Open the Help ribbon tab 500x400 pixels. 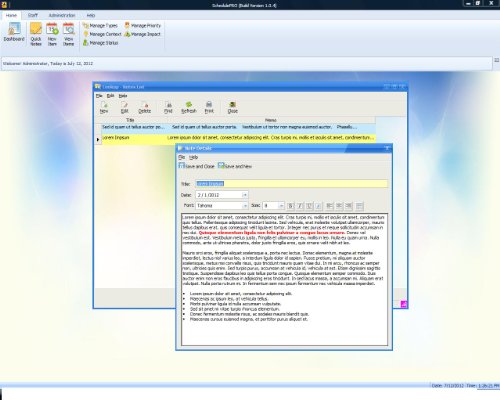91,15
